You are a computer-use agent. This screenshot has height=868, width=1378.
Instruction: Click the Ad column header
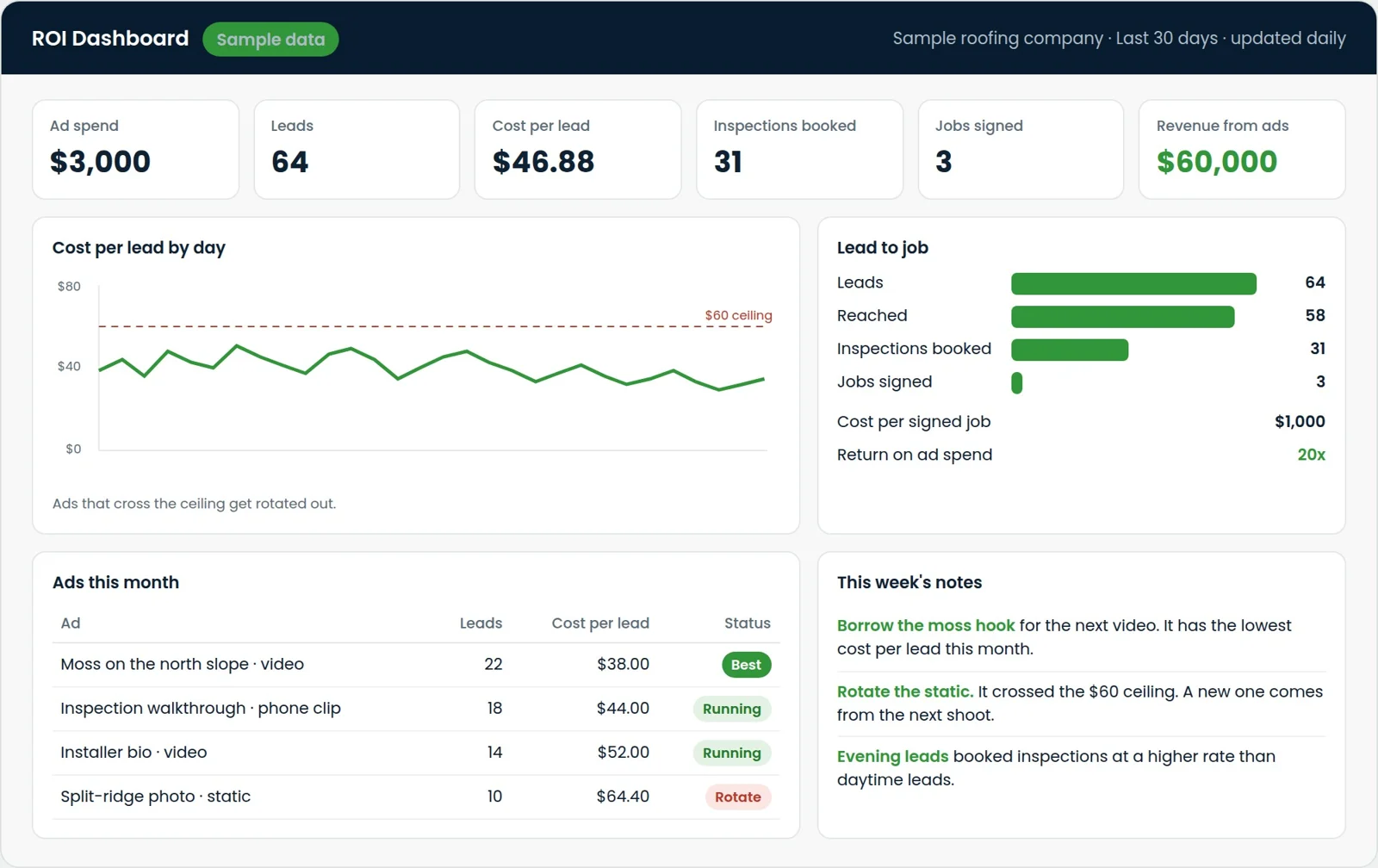71,623
